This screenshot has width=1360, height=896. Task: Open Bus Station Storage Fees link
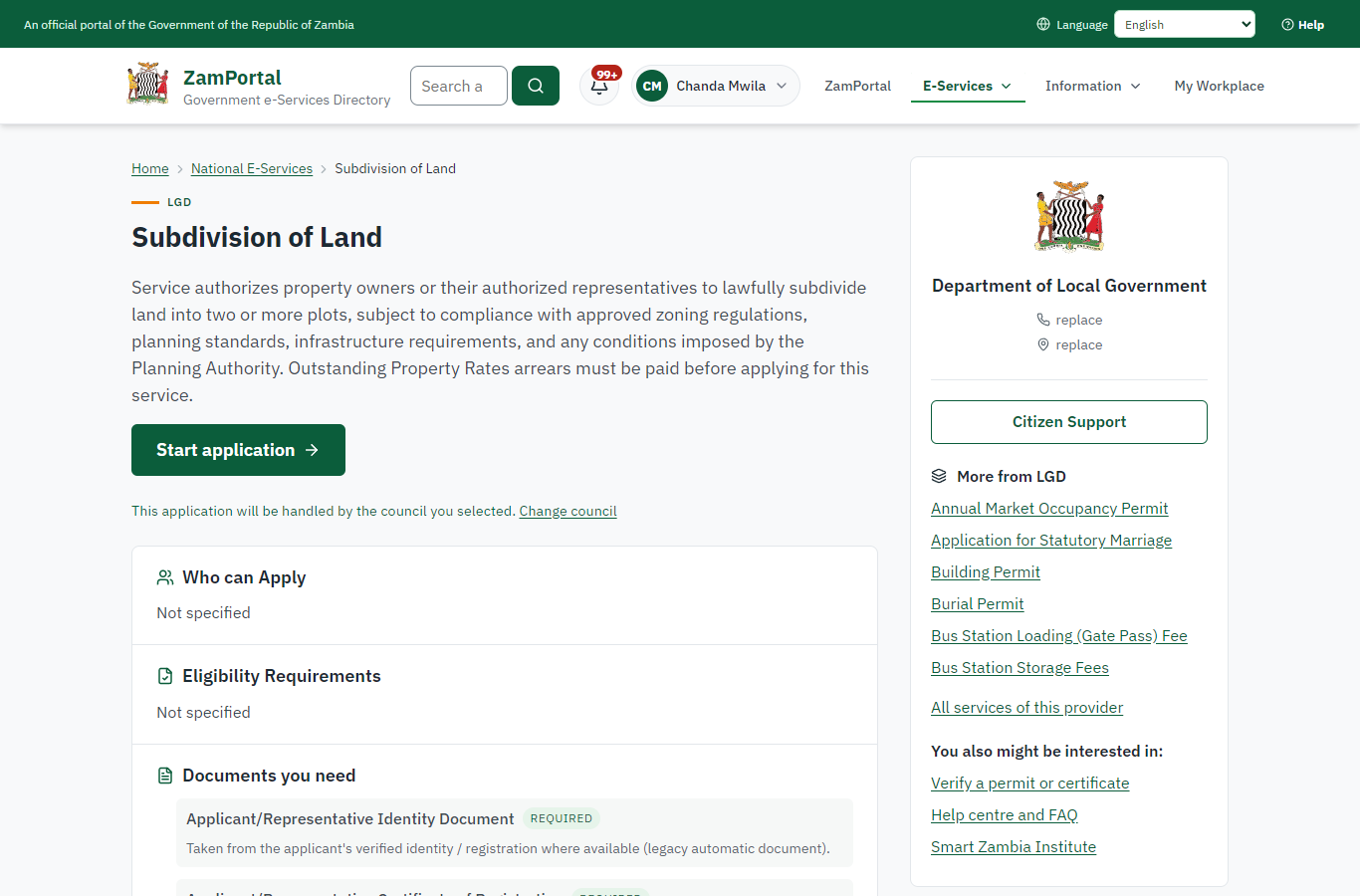1020,667
